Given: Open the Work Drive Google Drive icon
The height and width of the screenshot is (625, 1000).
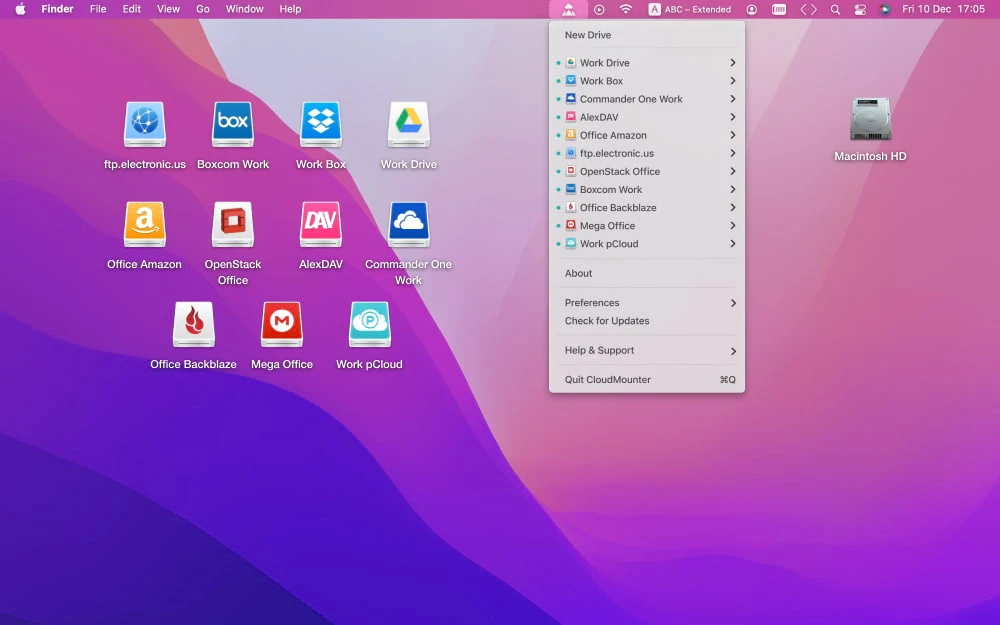Looking at the screenshot, I should (x=409, y=125).
